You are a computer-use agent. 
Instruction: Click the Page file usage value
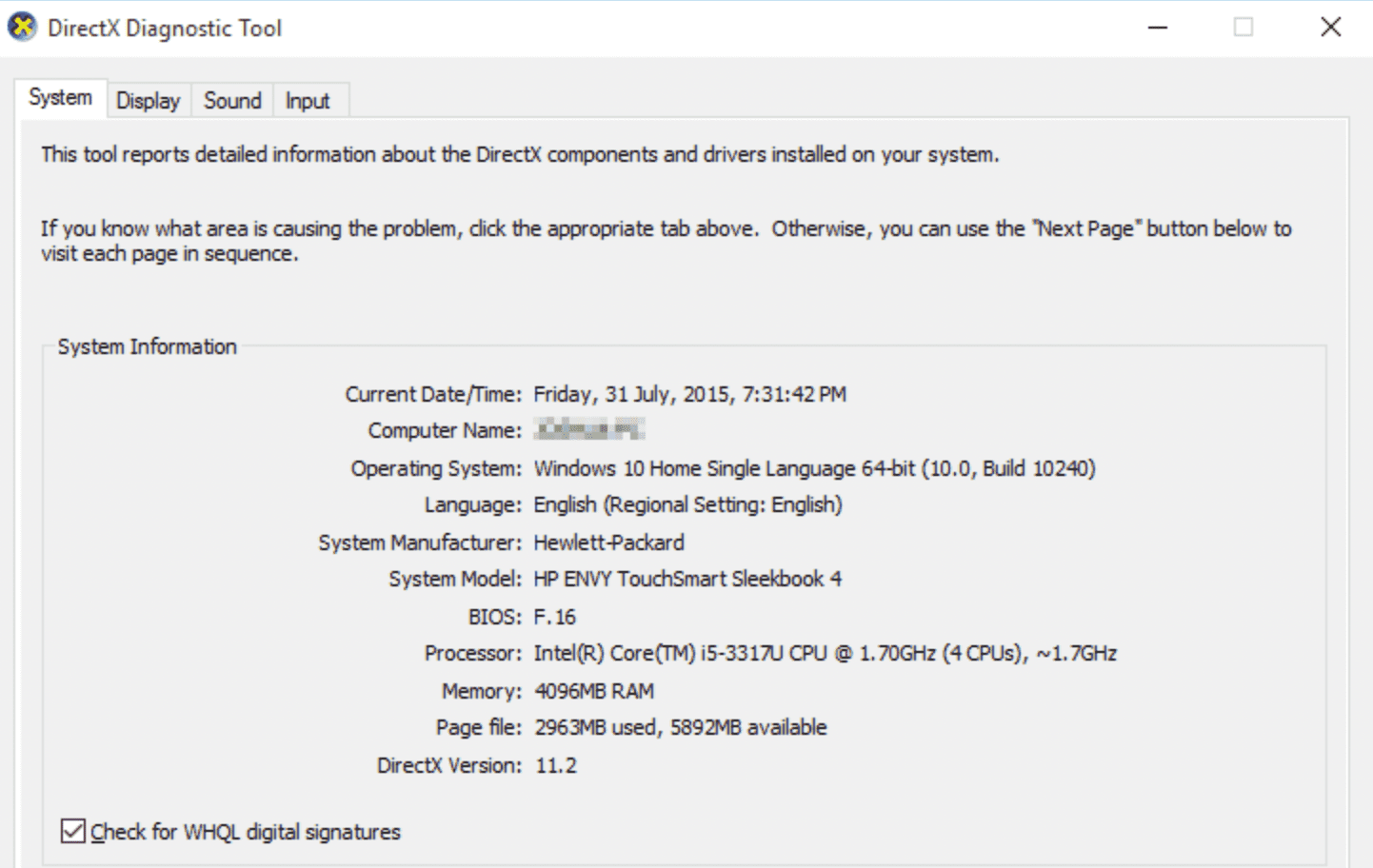[680, 727]
